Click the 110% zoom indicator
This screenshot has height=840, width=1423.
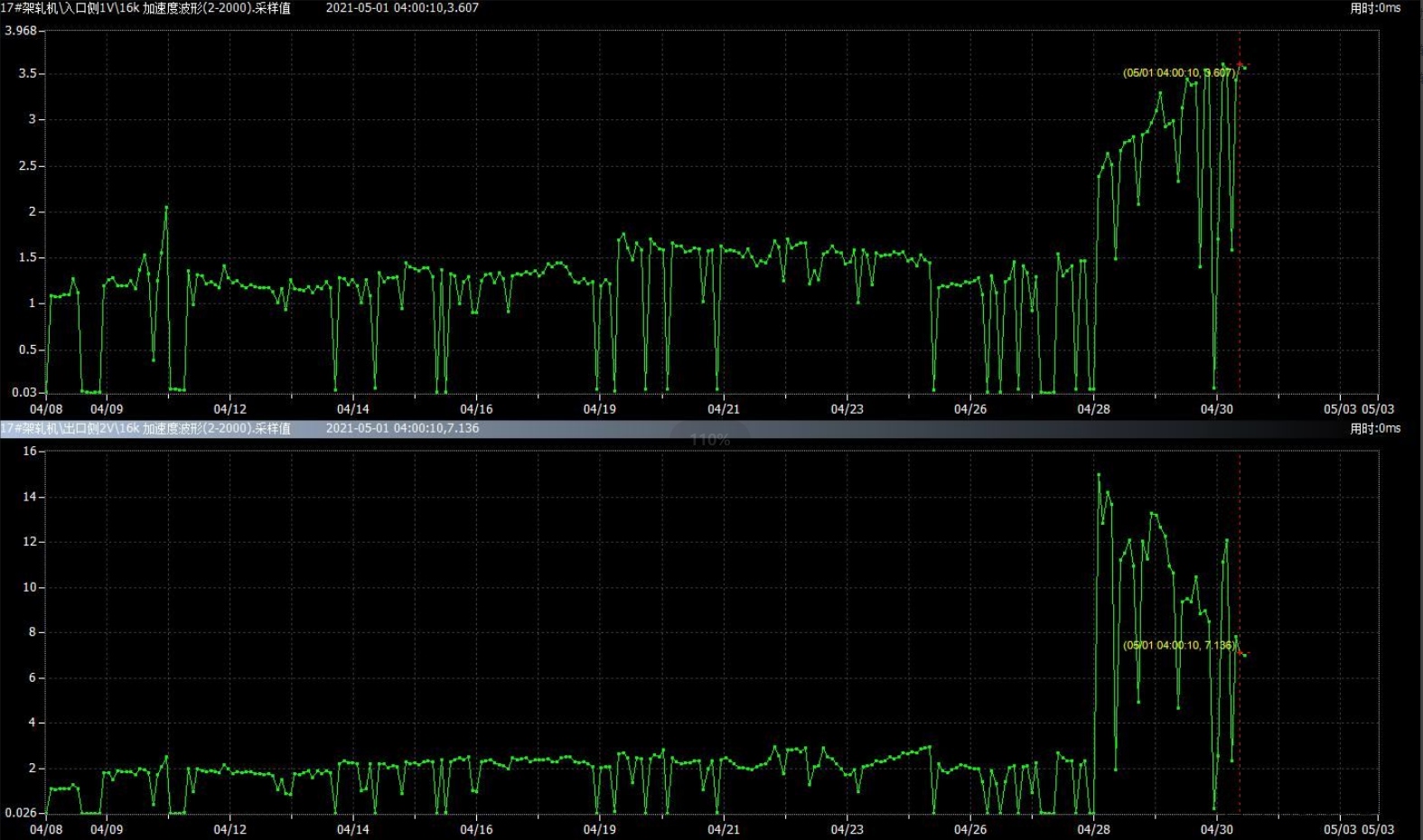coord(709,440)
